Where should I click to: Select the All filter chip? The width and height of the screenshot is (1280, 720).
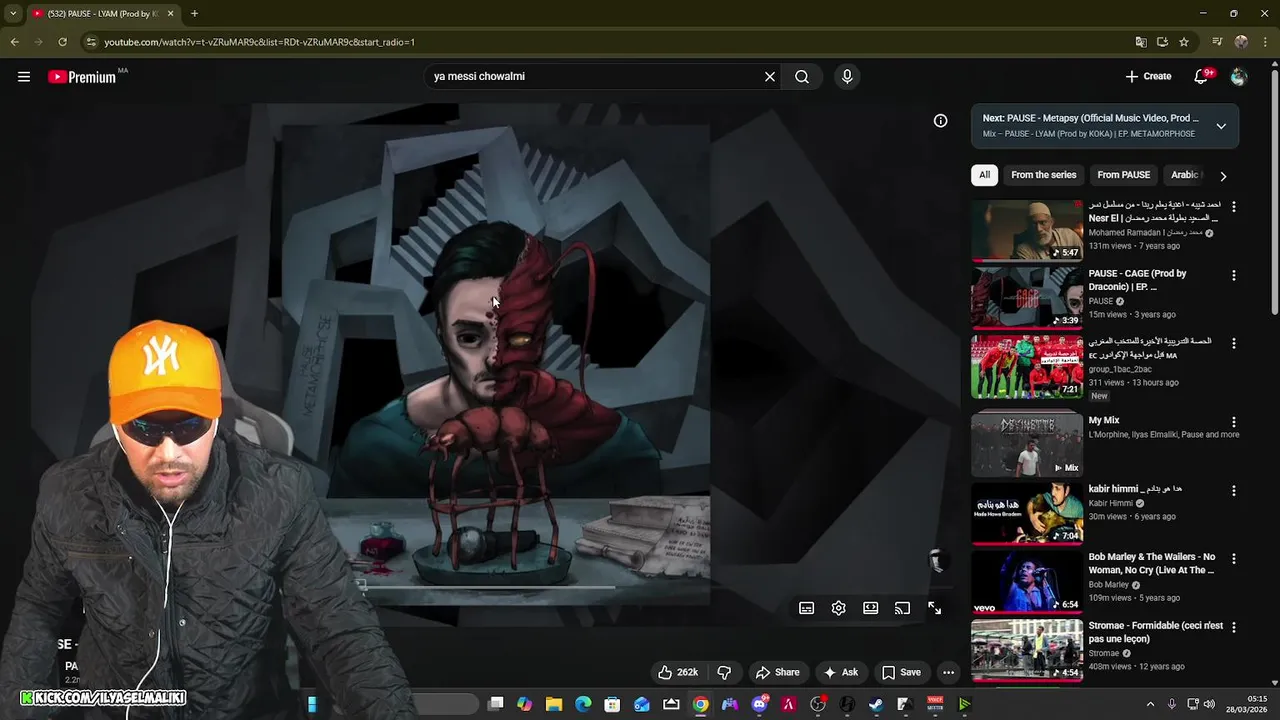pos(984,175)
